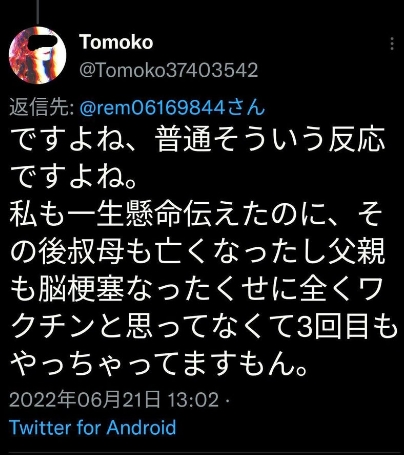The width and height of the screenshot is (404, 455).
Task: Click the short second line ですよね。
Action: click(x=73, y=177)
